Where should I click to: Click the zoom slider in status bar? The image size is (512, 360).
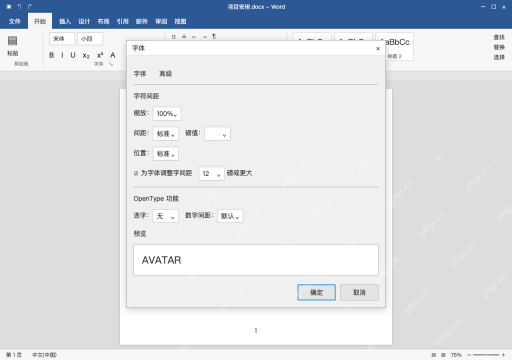(x=486, y=355)
